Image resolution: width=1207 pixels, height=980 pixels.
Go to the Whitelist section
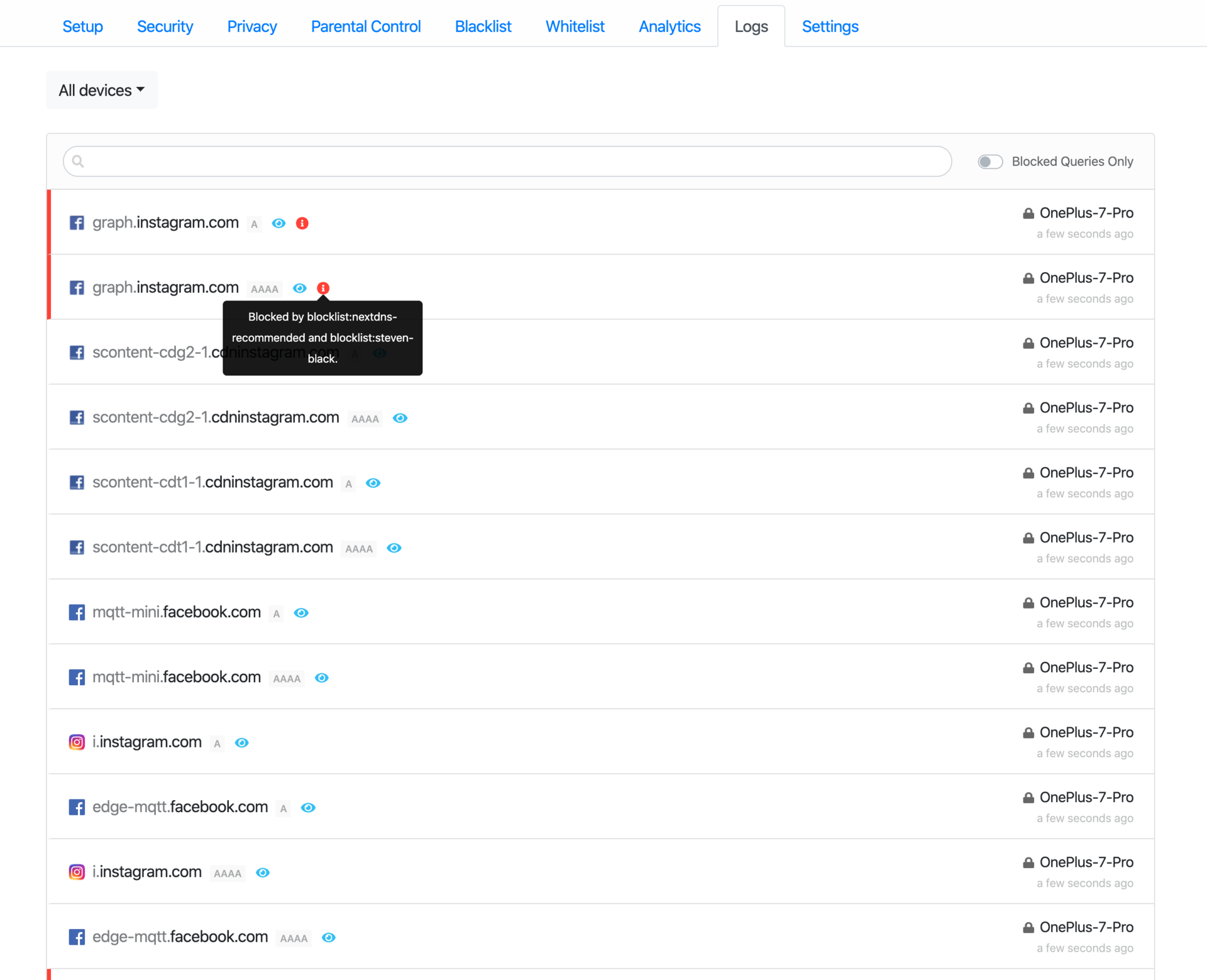575,26
